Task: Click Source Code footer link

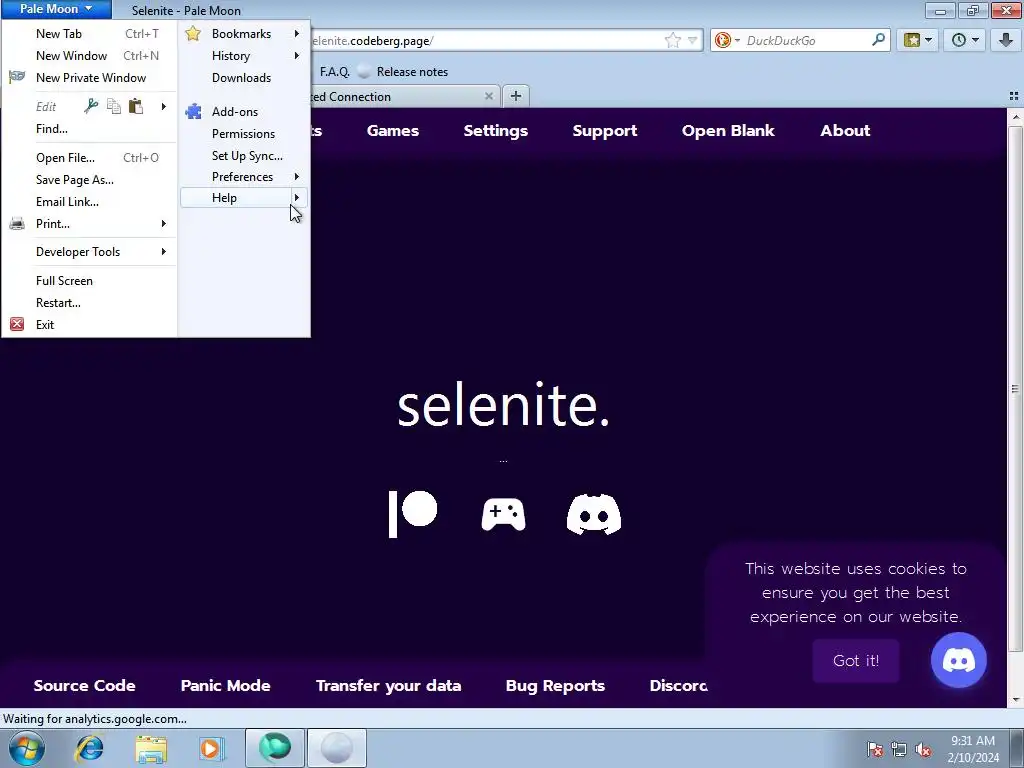Action: click(84, 686)
